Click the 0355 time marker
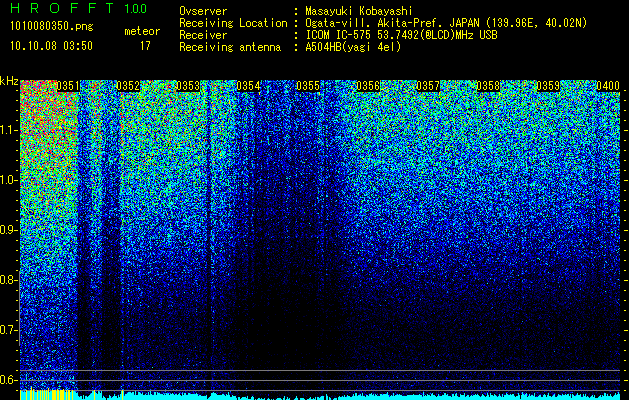 308,86
